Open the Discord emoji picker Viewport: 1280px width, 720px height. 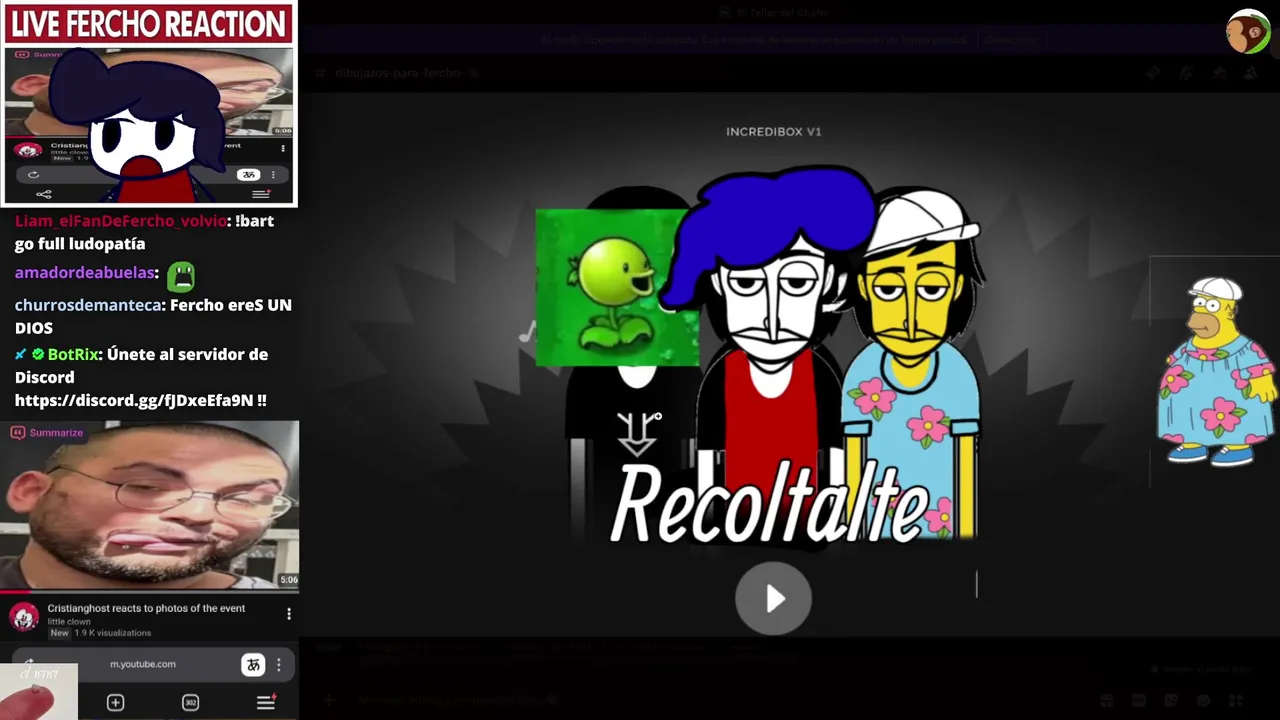[1203, 701]
